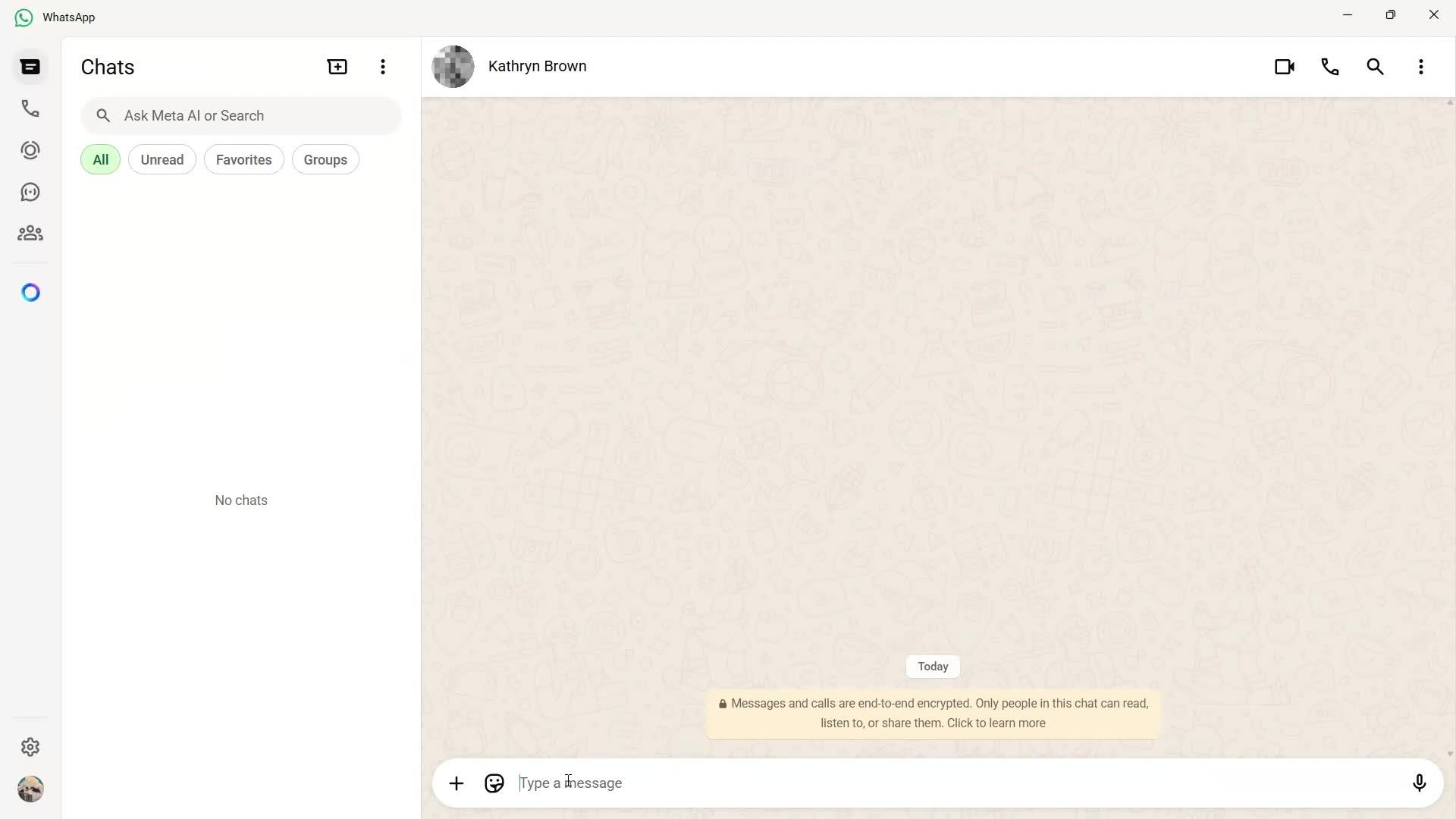View Status updates
The height and width of the screenshot is (819, 1456).
30,149
